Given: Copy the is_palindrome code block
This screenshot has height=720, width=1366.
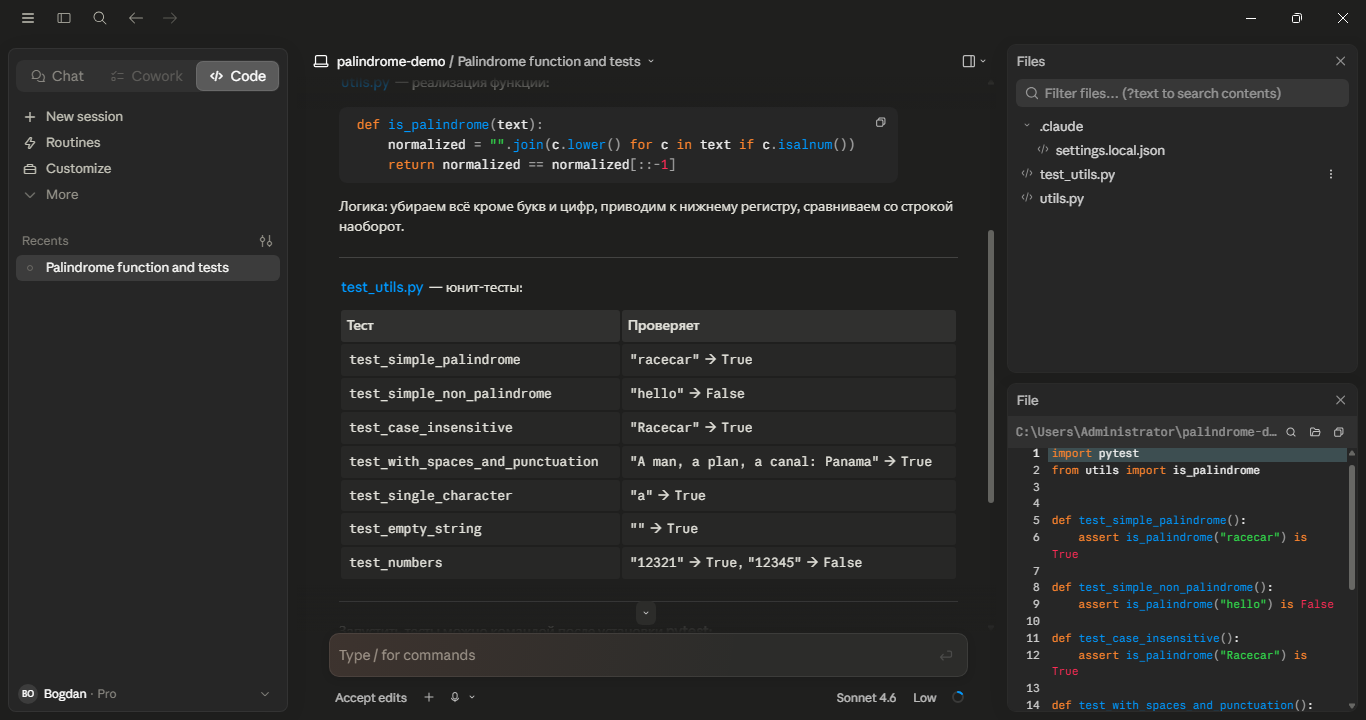Looking at the screenshot, I should click(880, 122).
